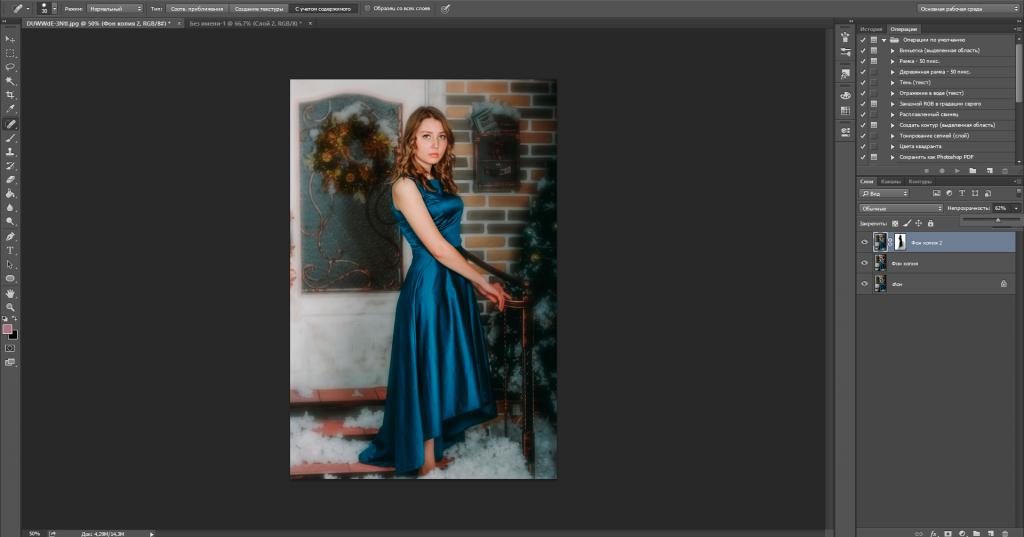Filter layers by type (T) icon

pyautogui.click(x=961, y=193)
